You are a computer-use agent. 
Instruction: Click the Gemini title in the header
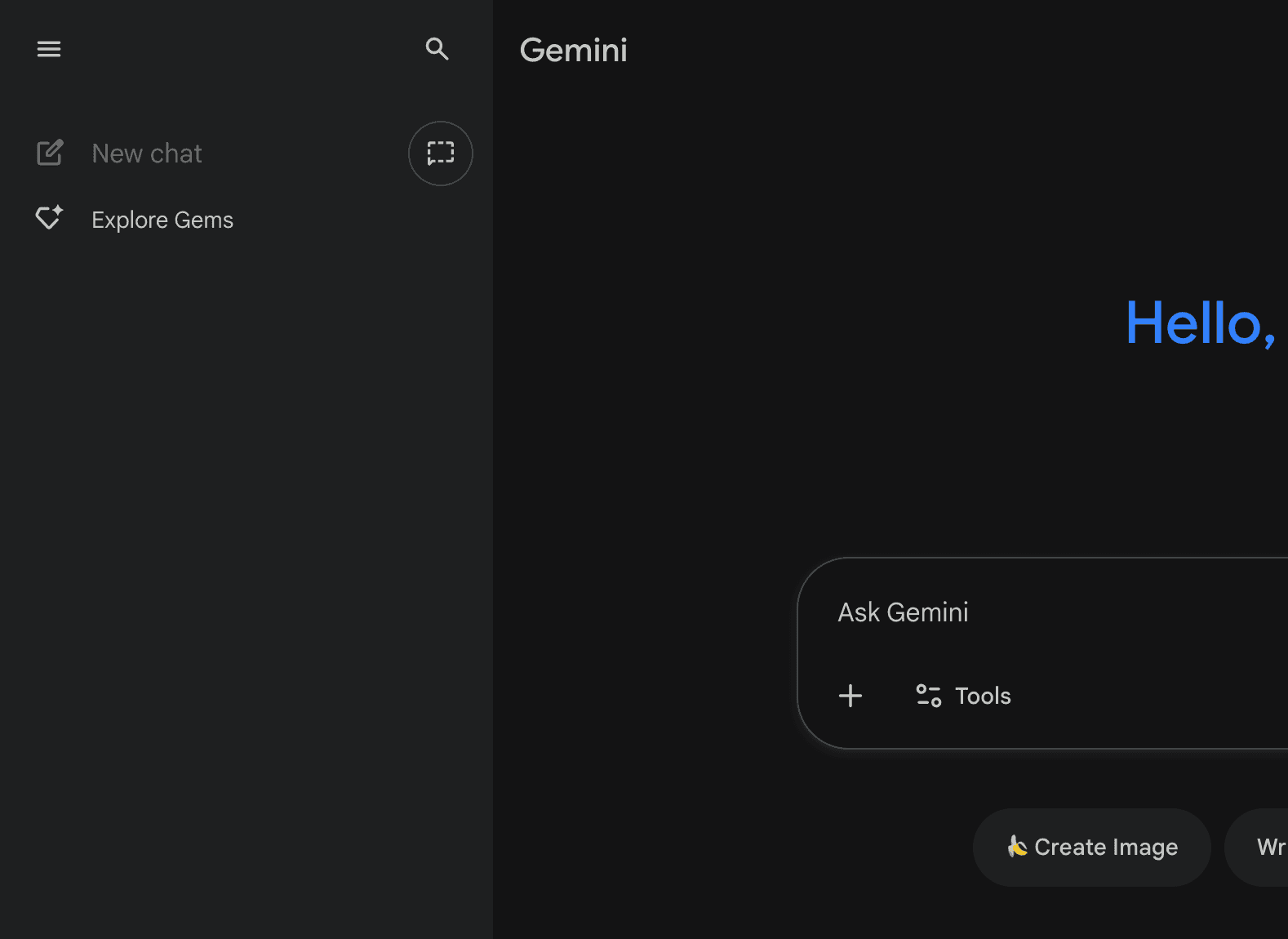point(574,51)
